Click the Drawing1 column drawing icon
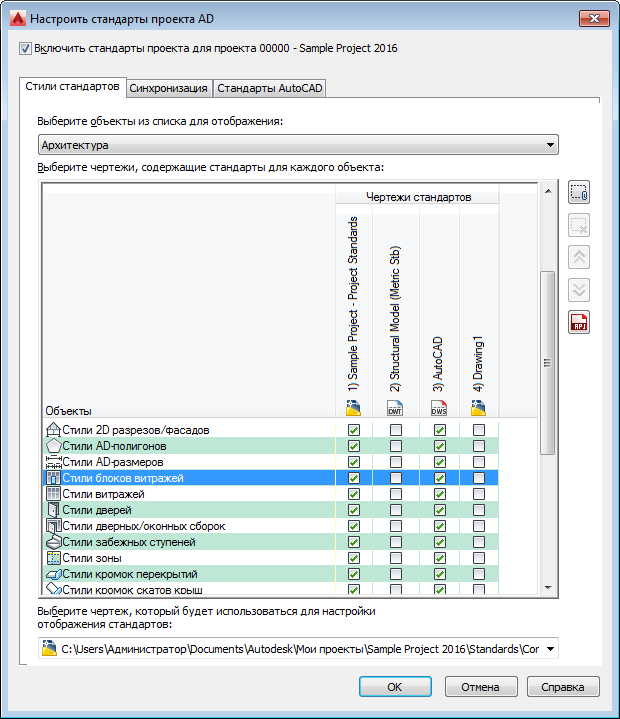 point(478,408)
